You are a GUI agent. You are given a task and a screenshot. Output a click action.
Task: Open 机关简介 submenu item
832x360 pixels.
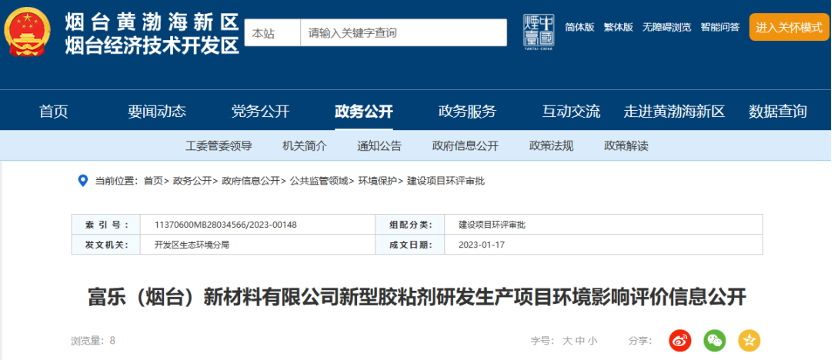305,146
